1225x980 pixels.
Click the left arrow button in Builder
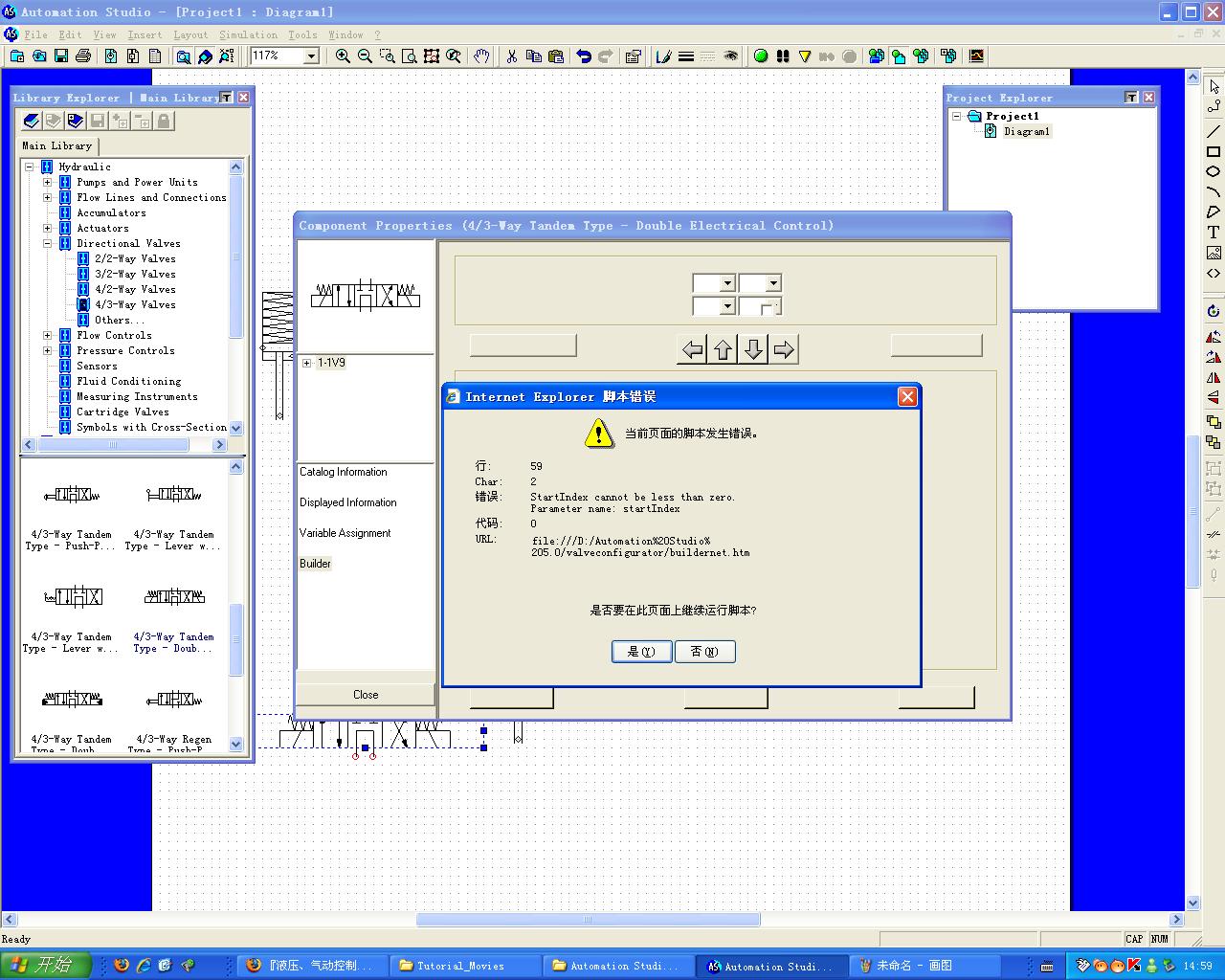tap(692, 349)
